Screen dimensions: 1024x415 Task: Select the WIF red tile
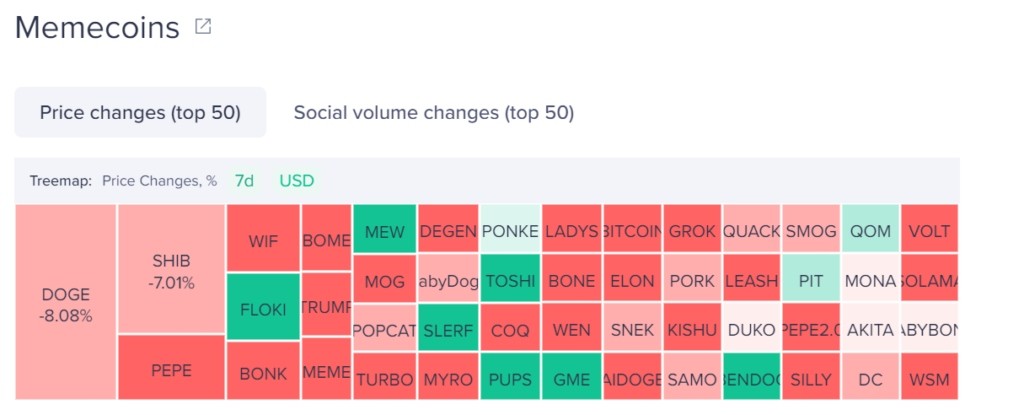click(263, 239)
